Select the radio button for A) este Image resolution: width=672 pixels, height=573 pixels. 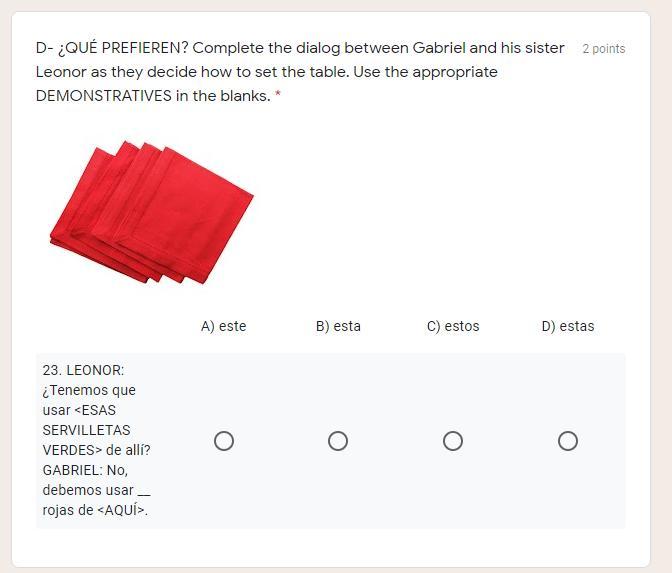coord(224,441)
